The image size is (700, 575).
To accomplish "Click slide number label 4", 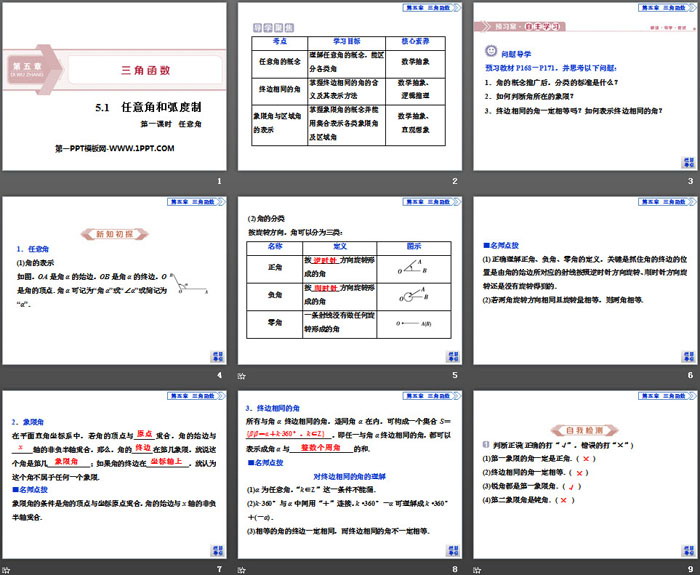I will (x=219, y=375).
